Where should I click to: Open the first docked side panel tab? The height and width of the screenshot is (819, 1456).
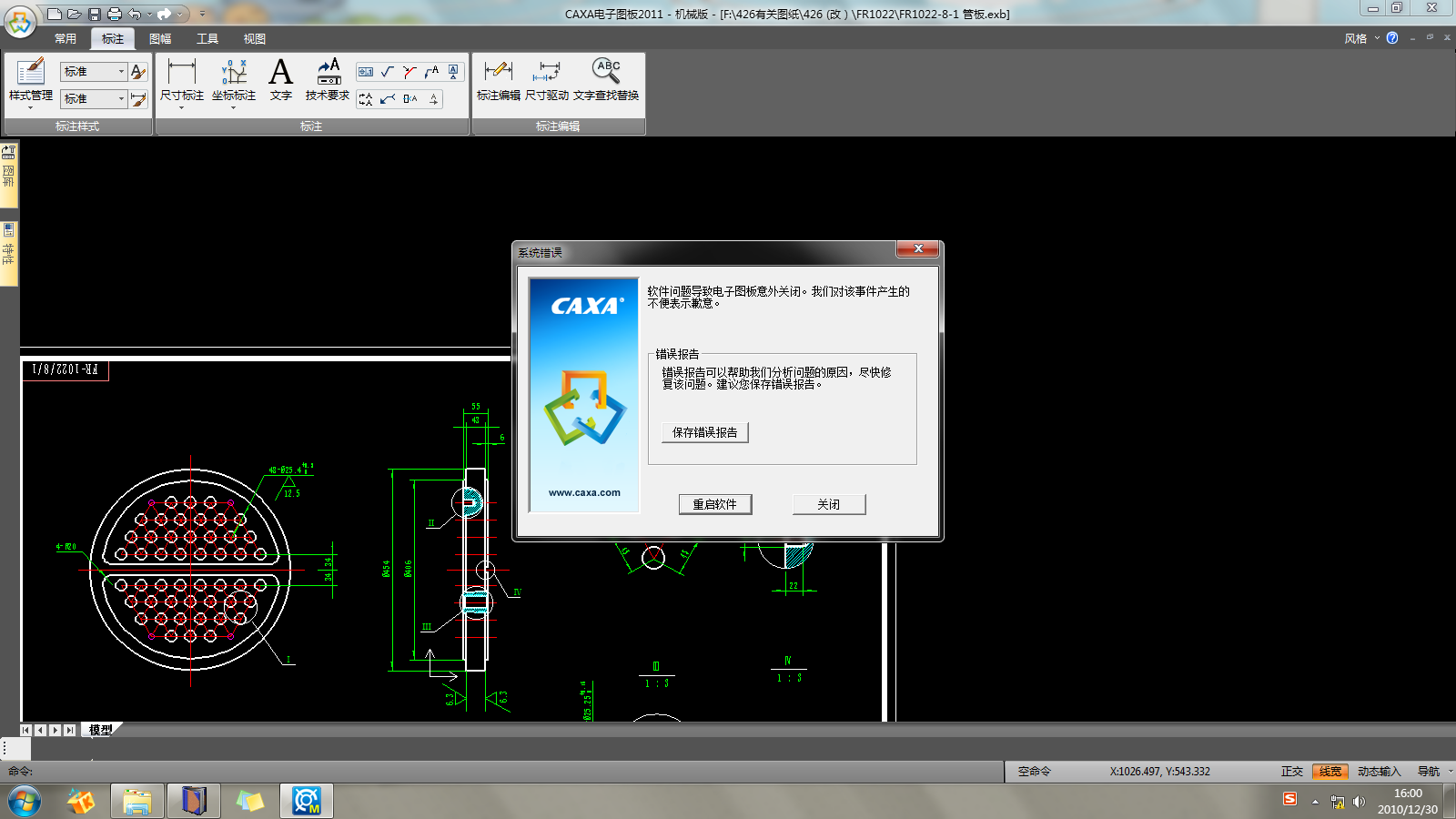(9, 174)
